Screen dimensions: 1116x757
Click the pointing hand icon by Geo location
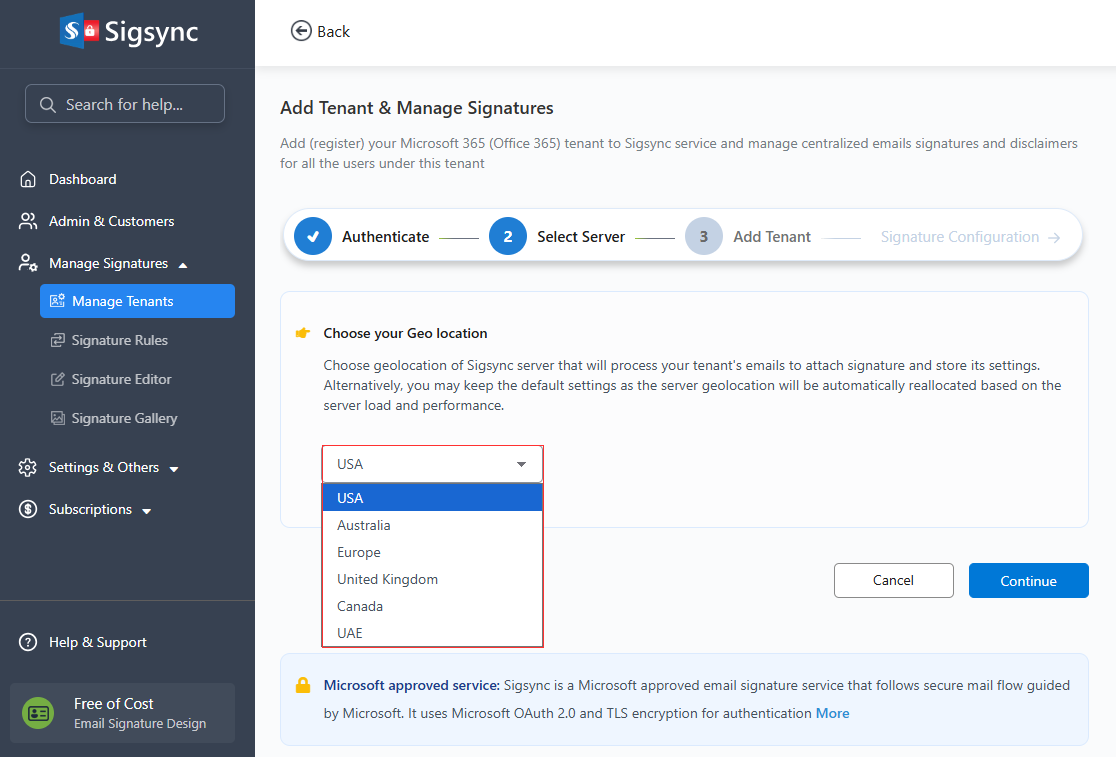click(x=303, y=333)
